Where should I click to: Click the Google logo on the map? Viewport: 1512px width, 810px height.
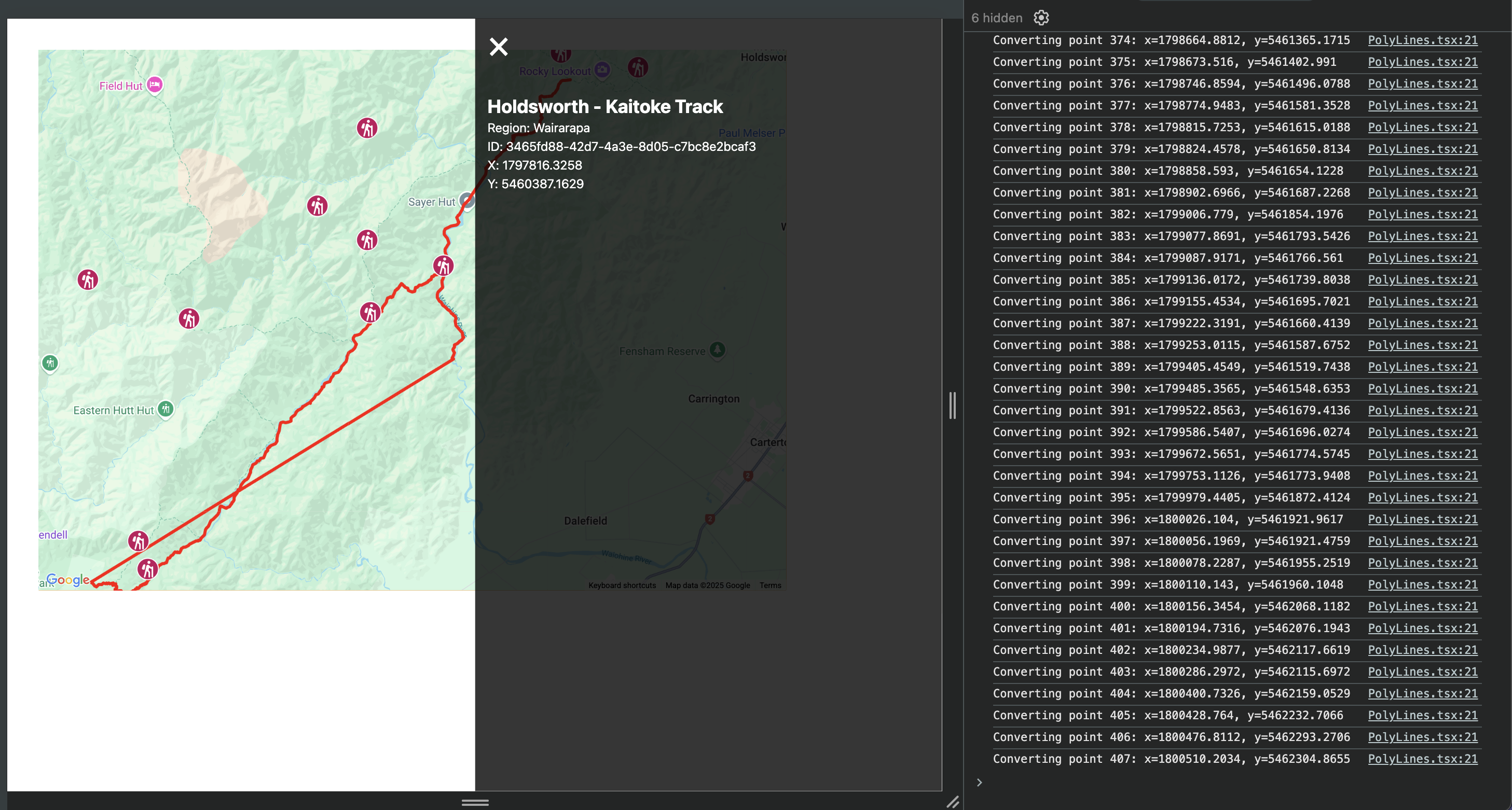[68, 579]
